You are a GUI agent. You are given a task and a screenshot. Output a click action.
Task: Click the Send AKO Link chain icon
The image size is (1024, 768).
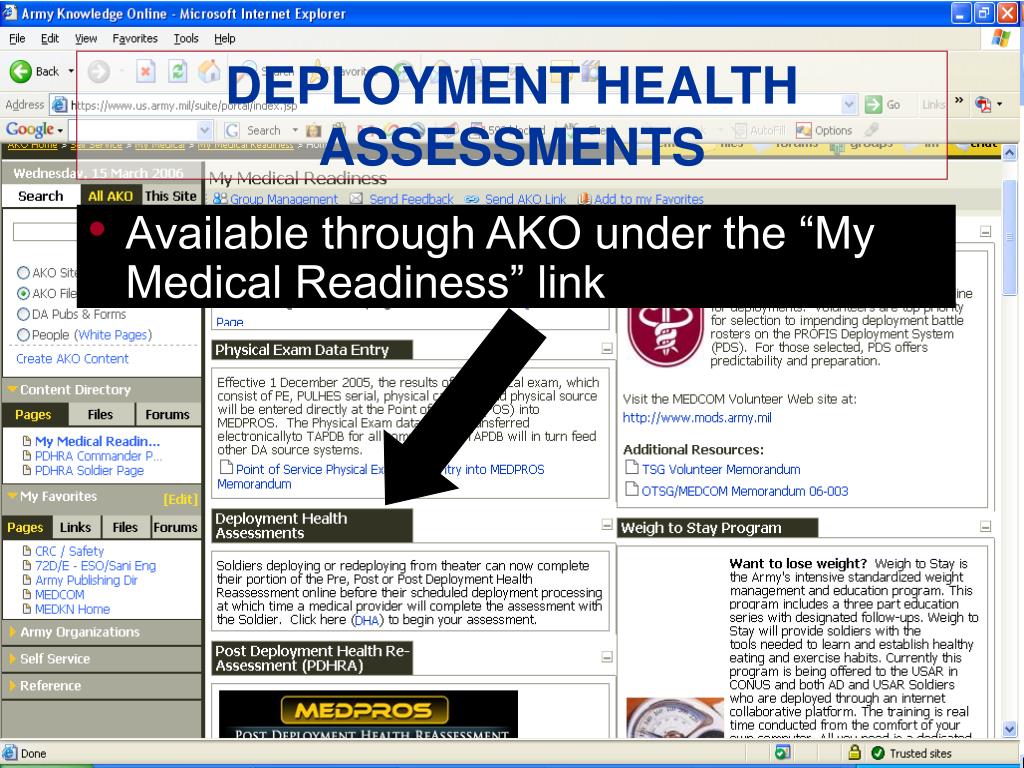pyautogui.click(x=472, y=199)
